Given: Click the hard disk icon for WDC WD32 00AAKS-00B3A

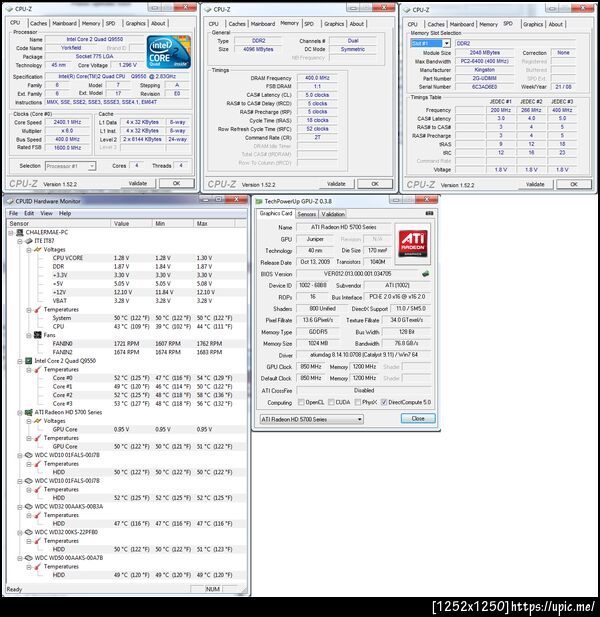Looking at the screenshot, I should (29, 506).
